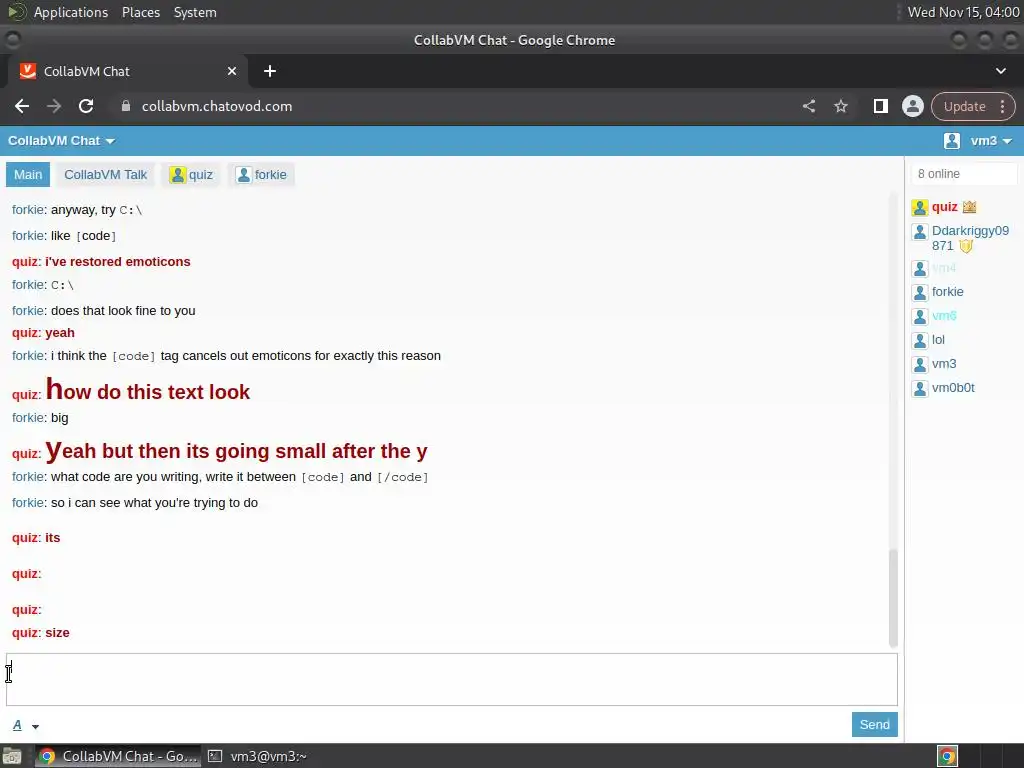The image size is (1024, 768).
Task: Select lol in online users list
Action: click(x=938, y=340)
